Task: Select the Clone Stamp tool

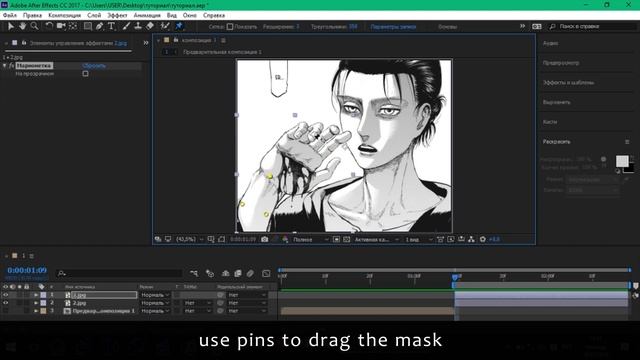Action: (138, 26)
